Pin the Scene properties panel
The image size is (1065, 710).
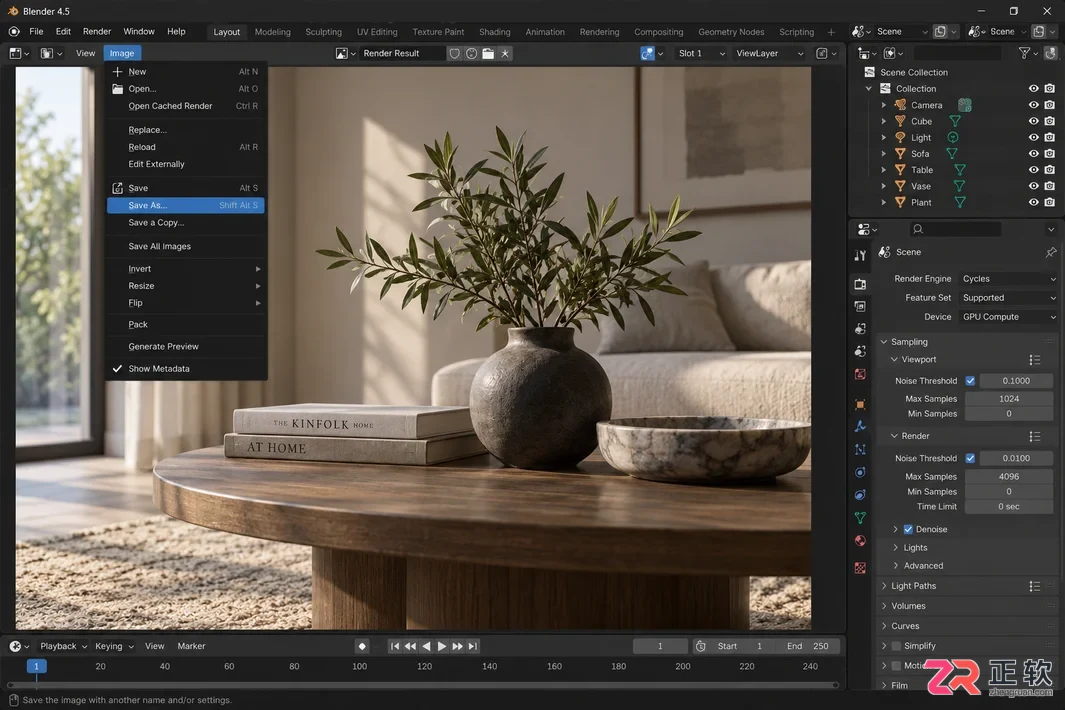click(1051, 252)
